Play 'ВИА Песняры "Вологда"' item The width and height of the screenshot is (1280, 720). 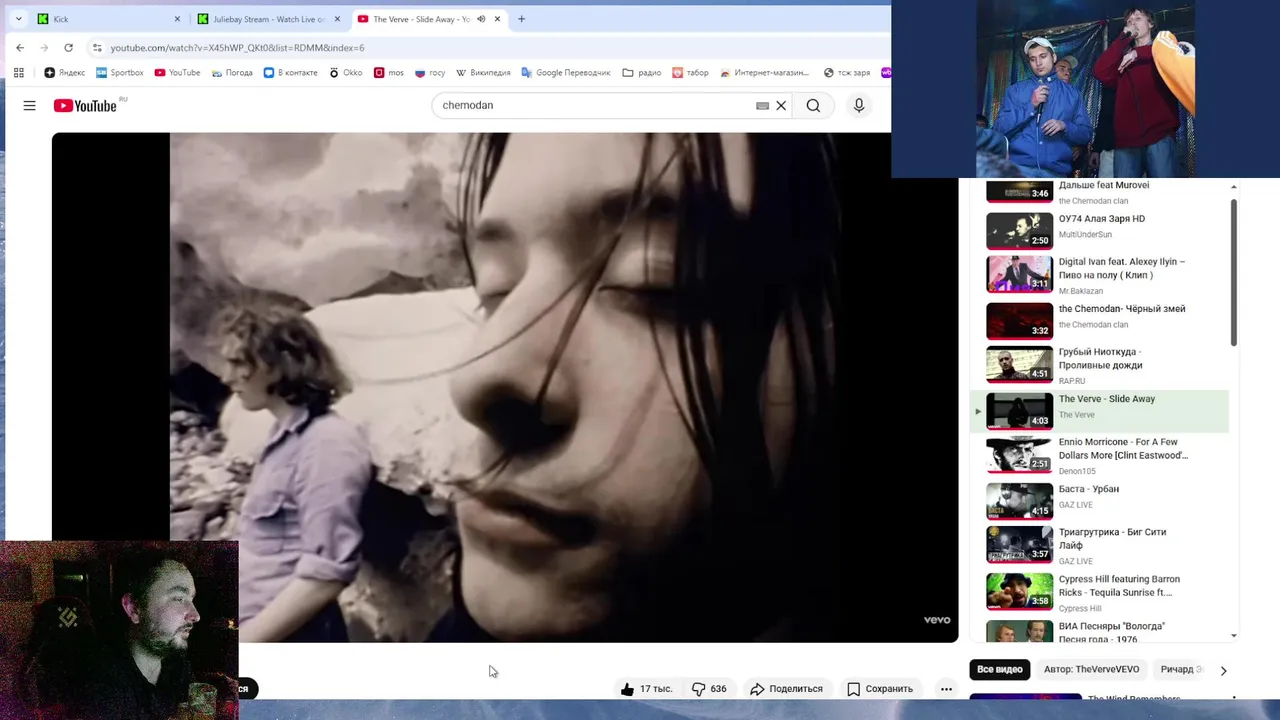1099,631
